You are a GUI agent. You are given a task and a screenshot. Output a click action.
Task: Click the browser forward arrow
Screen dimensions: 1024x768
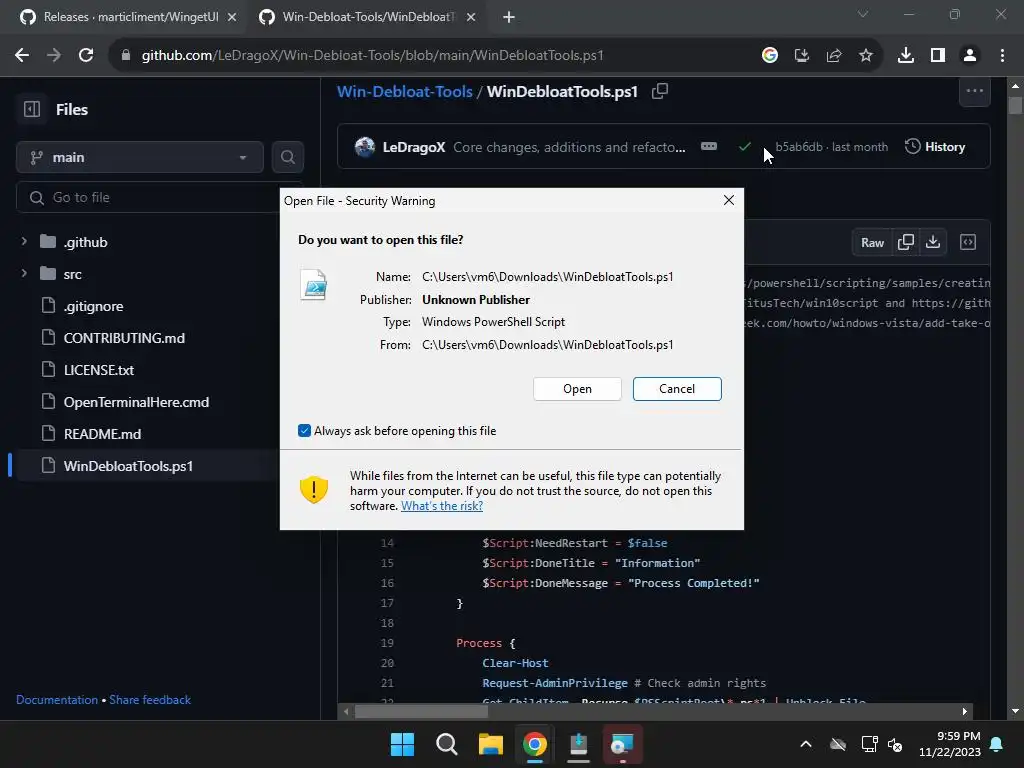[54, 56]
